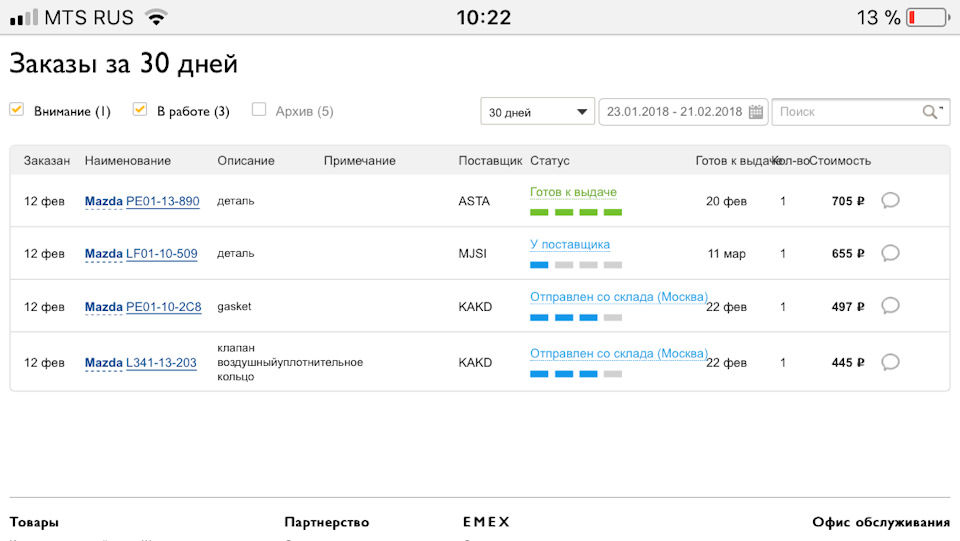Open comment icon for PE01-13-890 order

(x=890, y=200)
